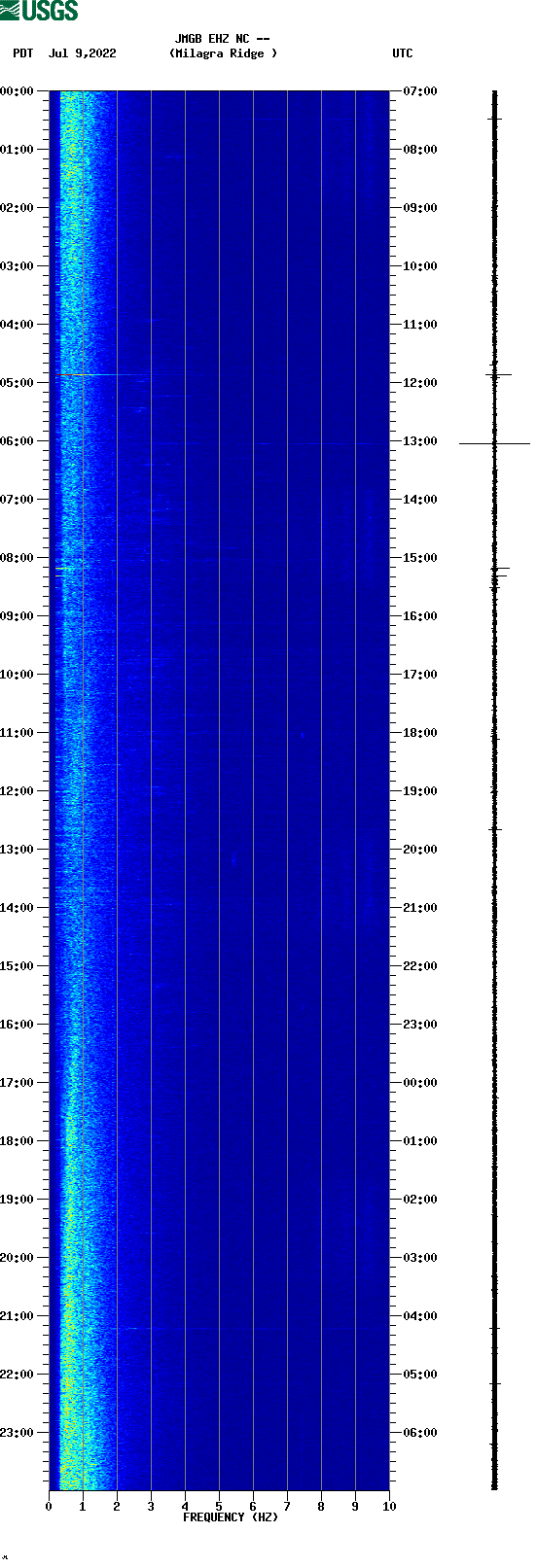Click frequency axis tick label '5'
This screenshot has width=537, height=1568.
coord(219,1507)
